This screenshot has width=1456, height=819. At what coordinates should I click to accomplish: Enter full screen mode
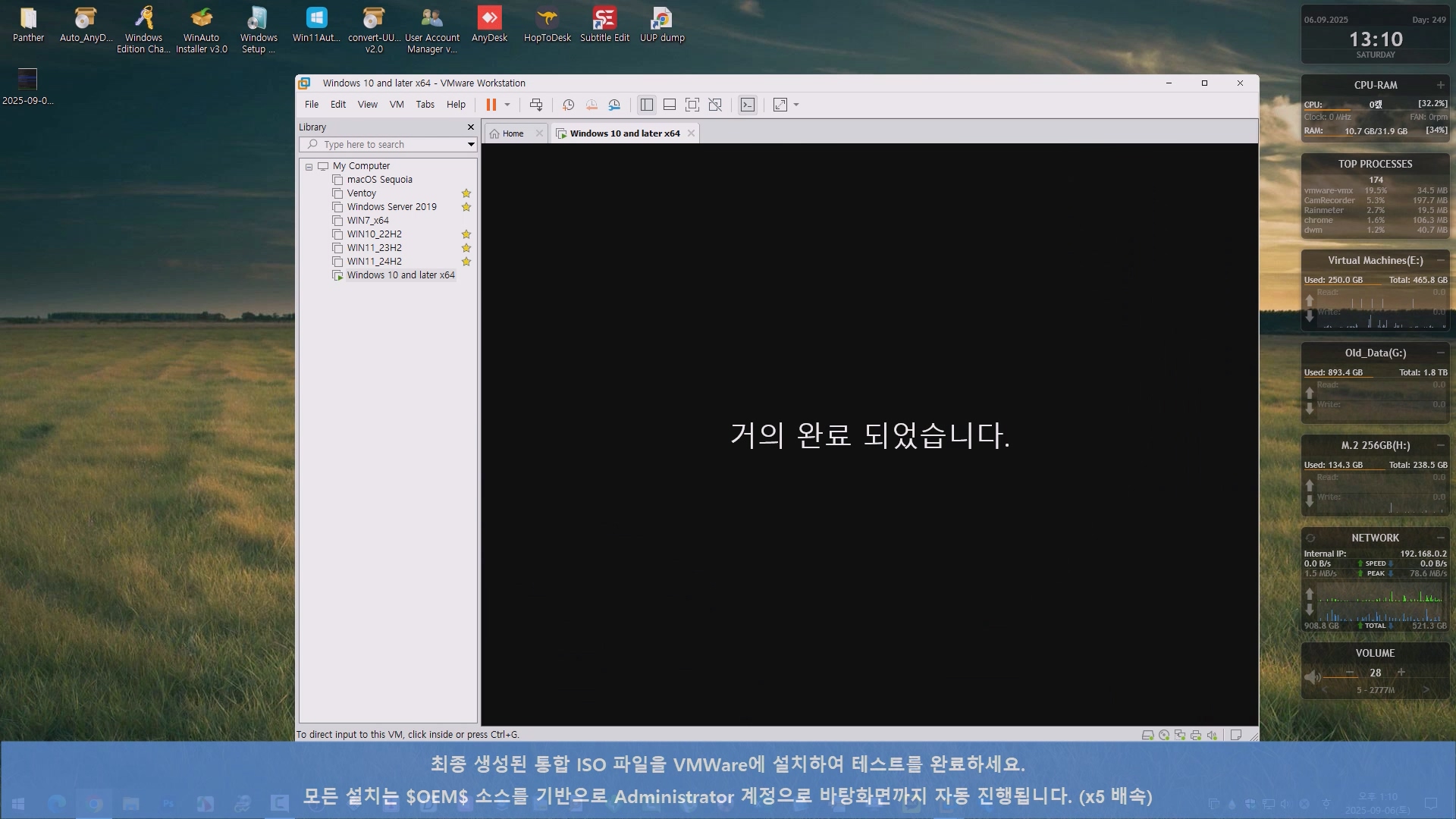(692, 105)
